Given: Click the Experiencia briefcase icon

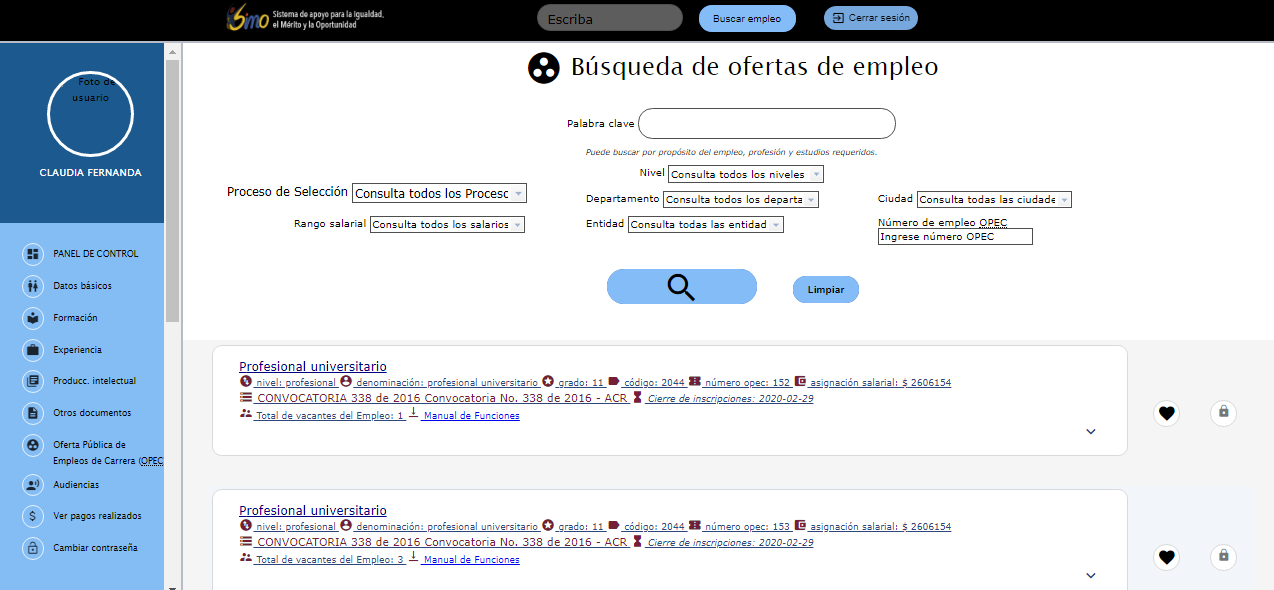Looking at the screenshot, I should [x=33, y=350].
